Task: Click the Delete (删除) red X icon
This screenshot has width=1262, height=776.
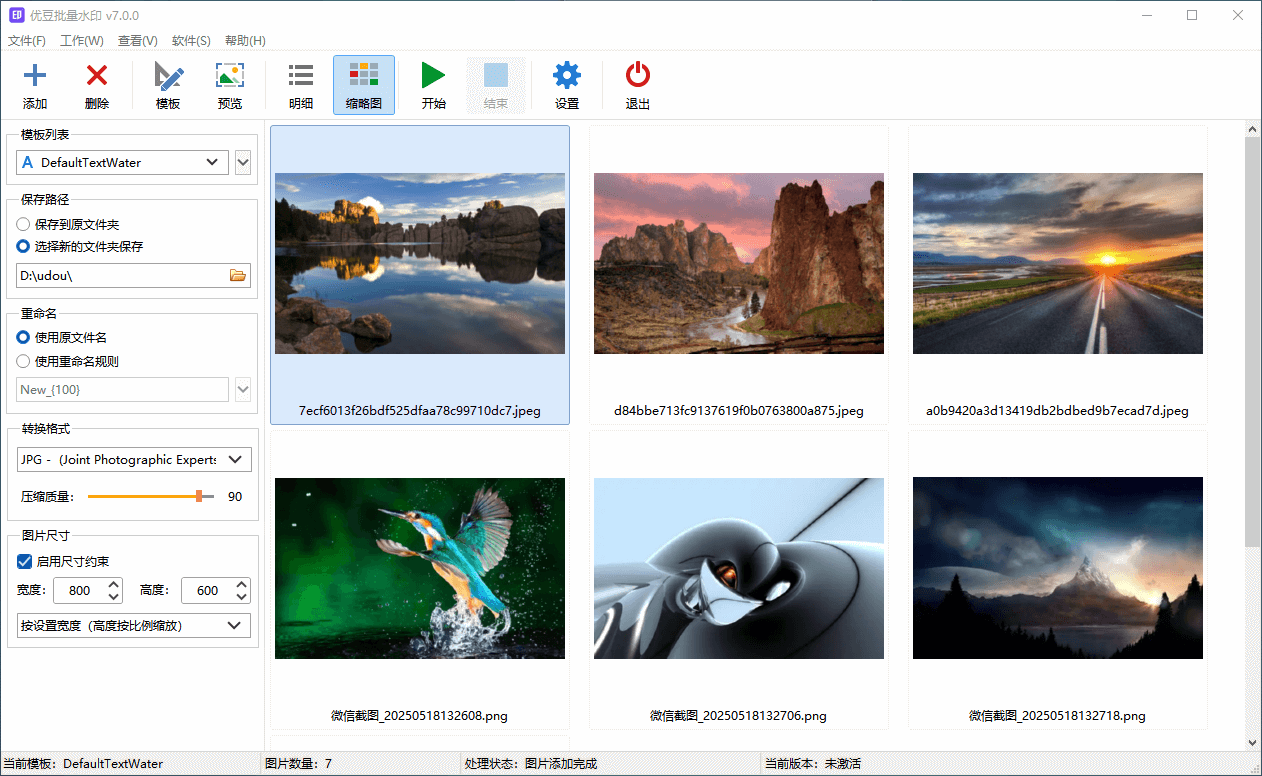Action: 97,76
